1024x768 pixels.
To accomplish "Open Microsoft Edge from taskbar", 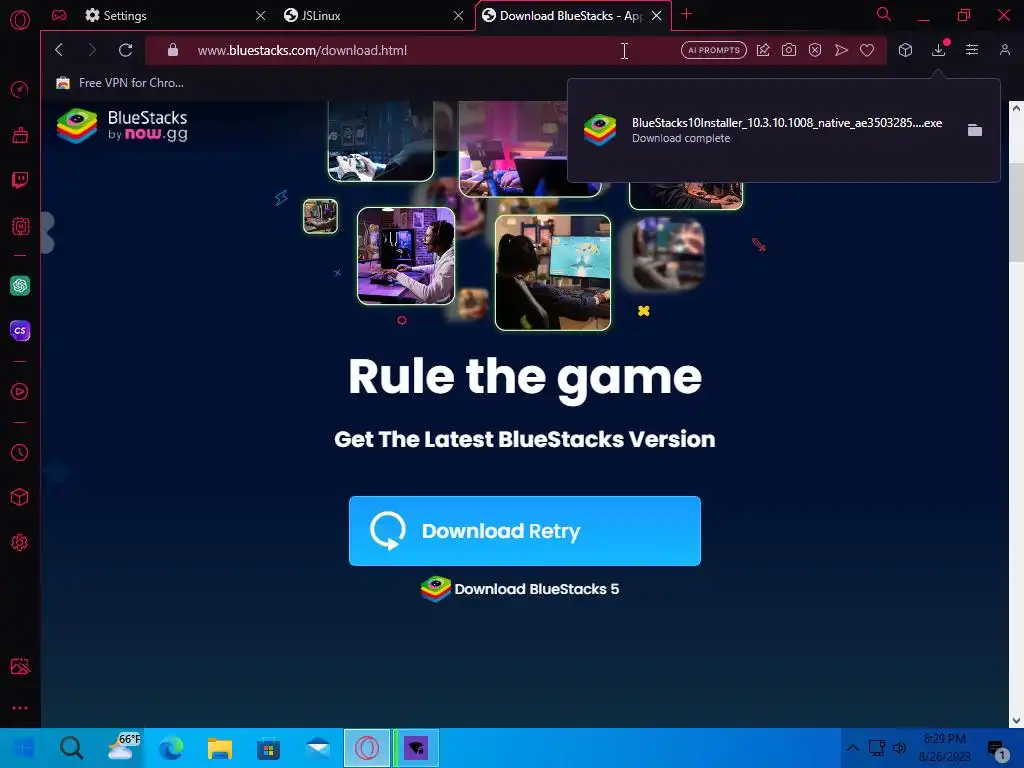I will pyautogui.click(x=171, y=748).
